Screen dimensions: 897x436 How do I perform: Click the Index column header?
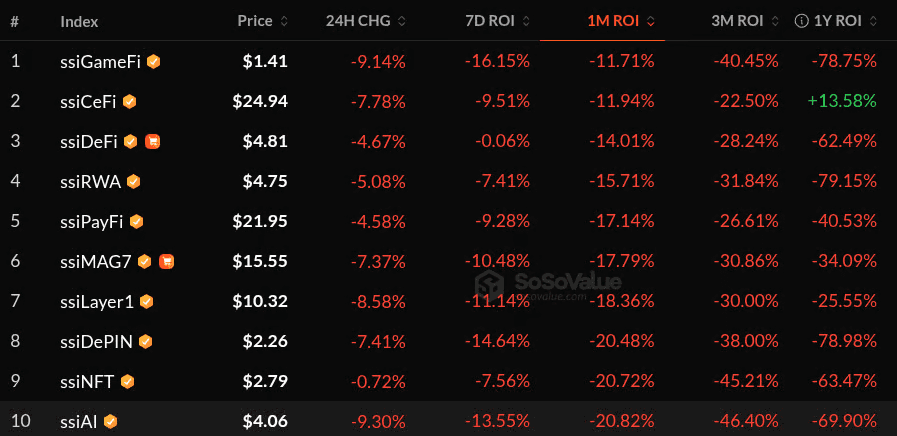[79, 20]
